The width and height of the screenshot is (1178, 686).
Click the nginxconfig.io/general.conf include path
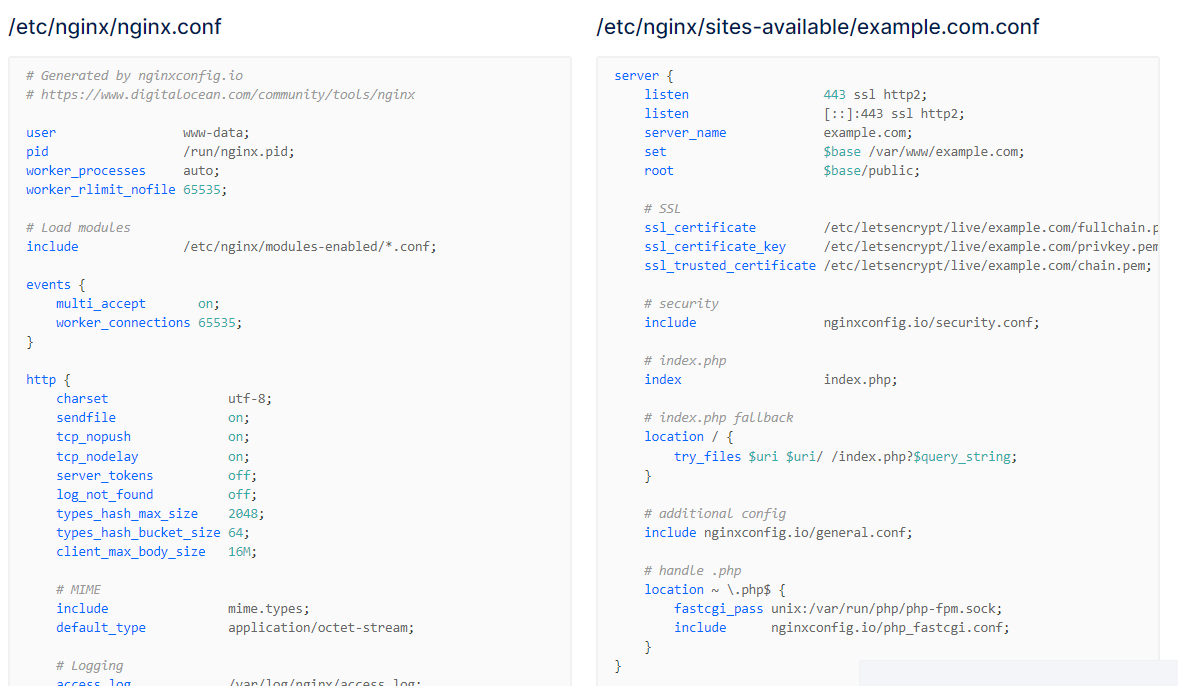(x=808, y=533)
